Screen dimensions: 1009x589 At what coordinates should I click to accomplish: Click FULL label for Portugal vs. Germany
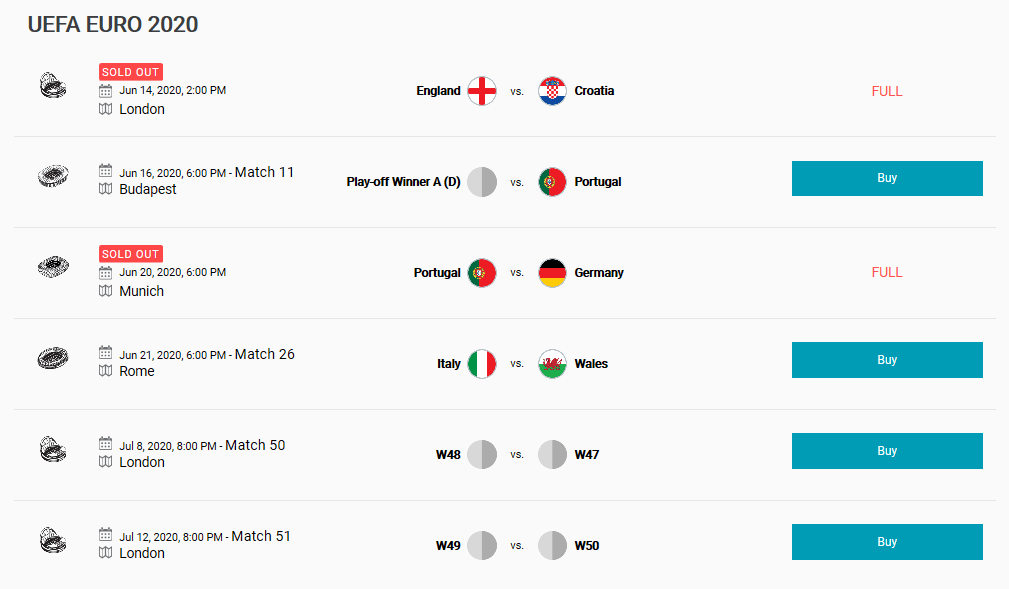point(887,272)
